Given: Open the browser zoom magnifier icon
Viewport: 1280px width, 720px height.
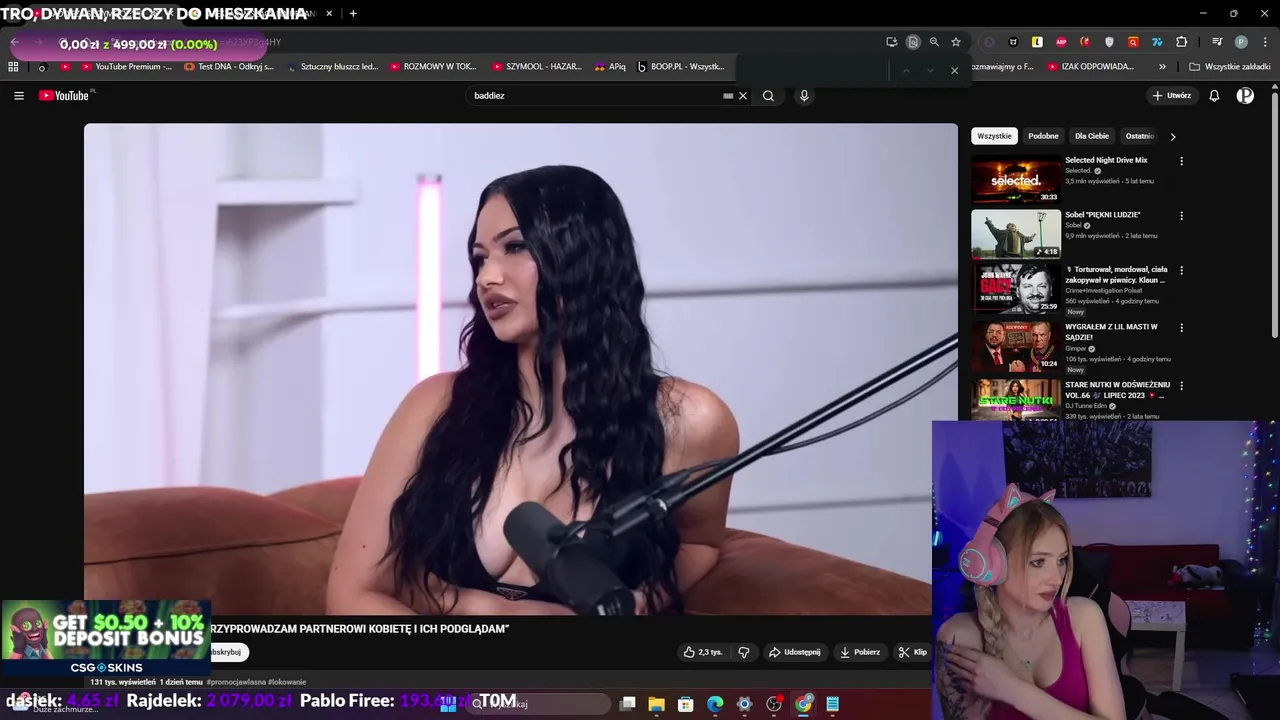Looking at the screenshot, I should [934, 42].
